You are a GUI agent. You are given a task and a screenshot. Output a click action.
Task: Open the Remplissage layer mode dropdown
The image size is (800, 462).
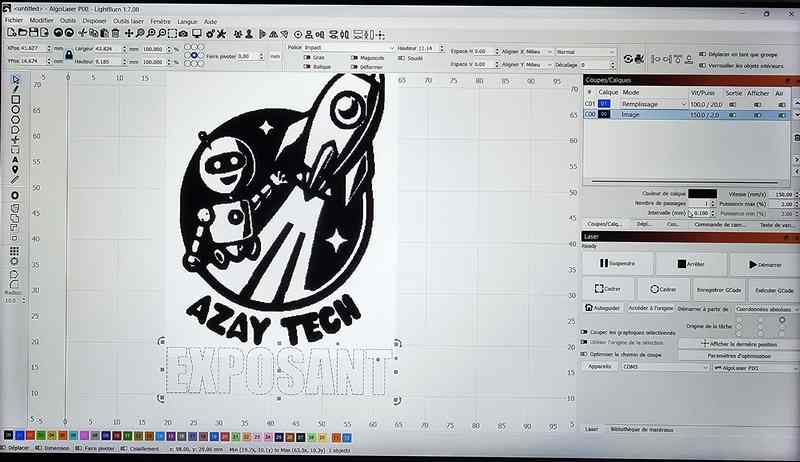[x=654, y=104]
